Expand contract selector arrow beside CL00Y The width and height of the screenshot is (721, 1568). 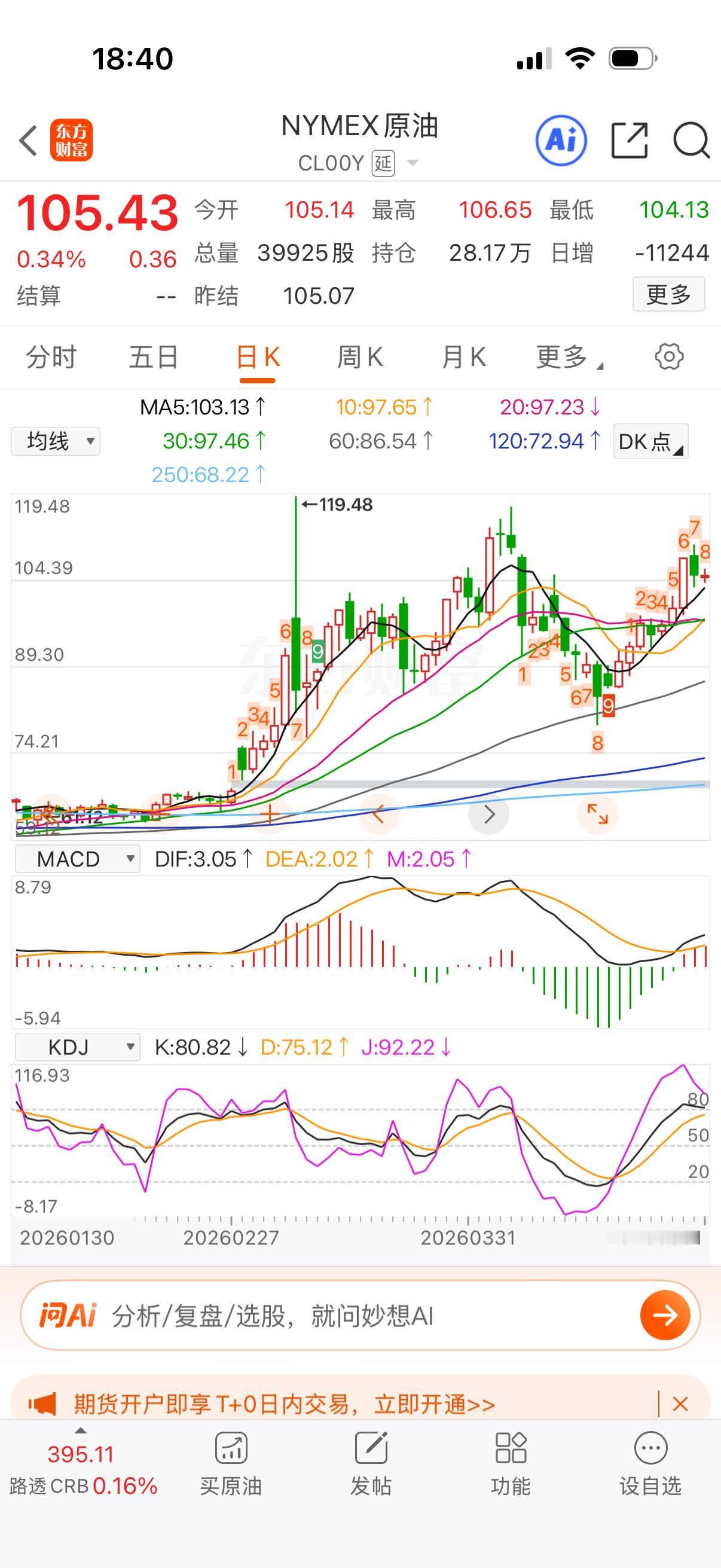pos(413,163)
